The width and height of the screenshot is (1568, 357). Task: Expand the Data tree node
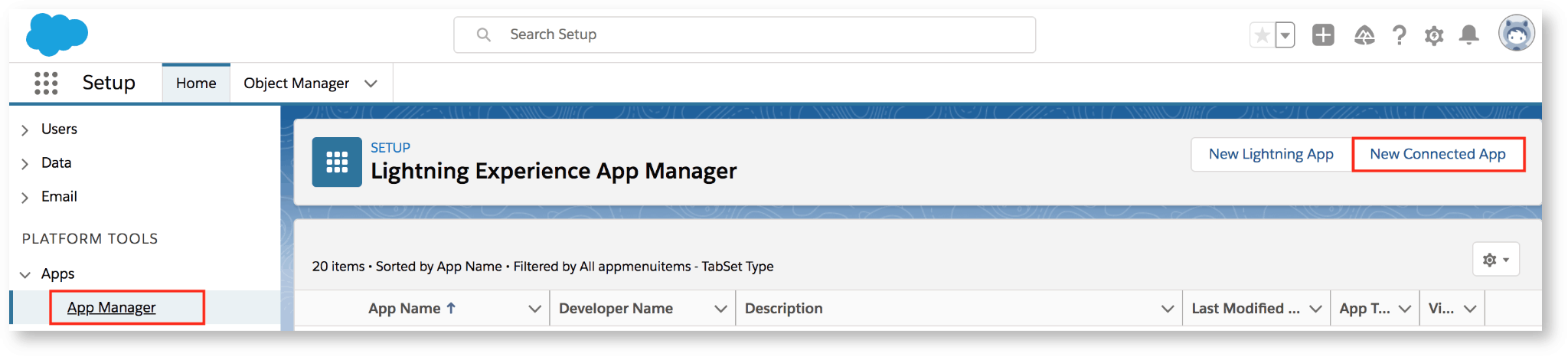coord(25,163)
